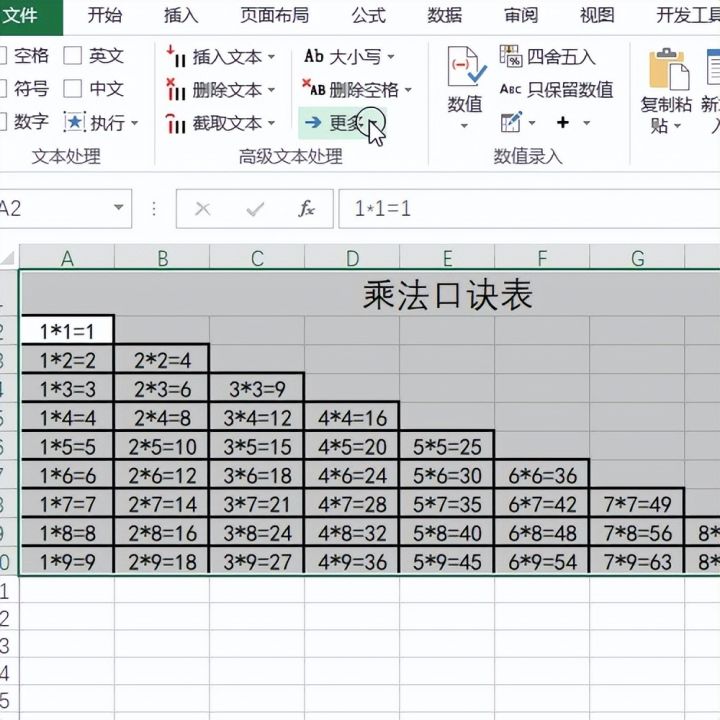Switch to the 插入 ribbon tab
This screenshot has width=720, height=720.
tap(181, 16)
